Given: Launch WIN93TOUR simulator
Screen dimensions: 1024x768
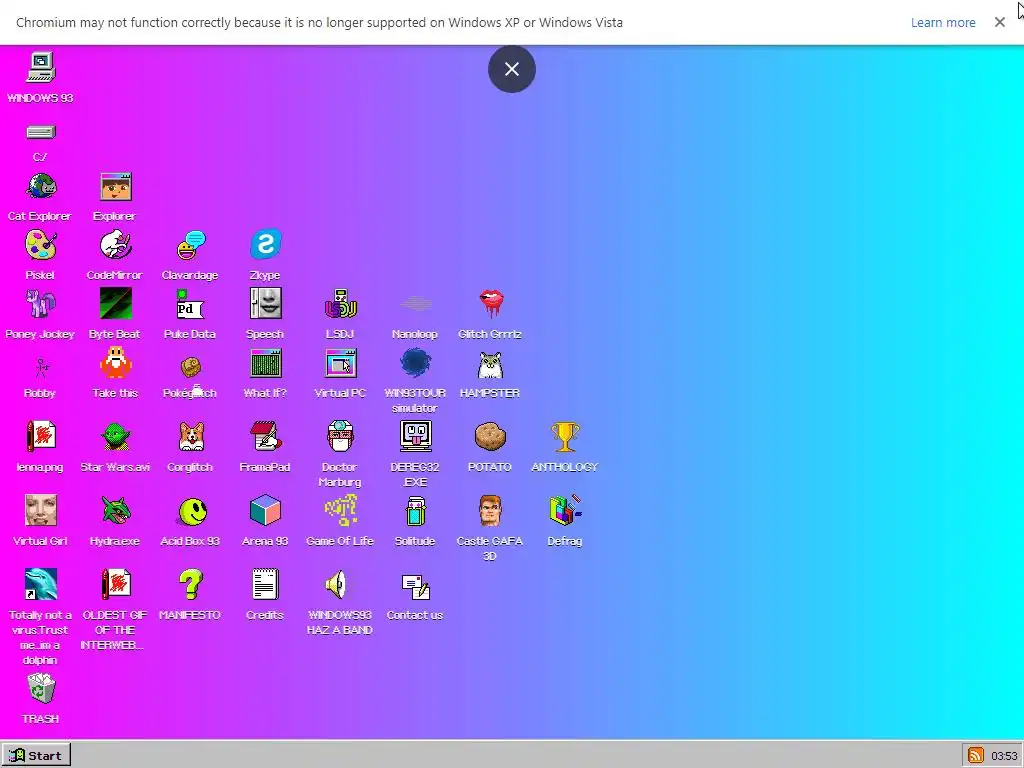Looking at the screenshot, I should pyautogui.click(x=415, y=363).
